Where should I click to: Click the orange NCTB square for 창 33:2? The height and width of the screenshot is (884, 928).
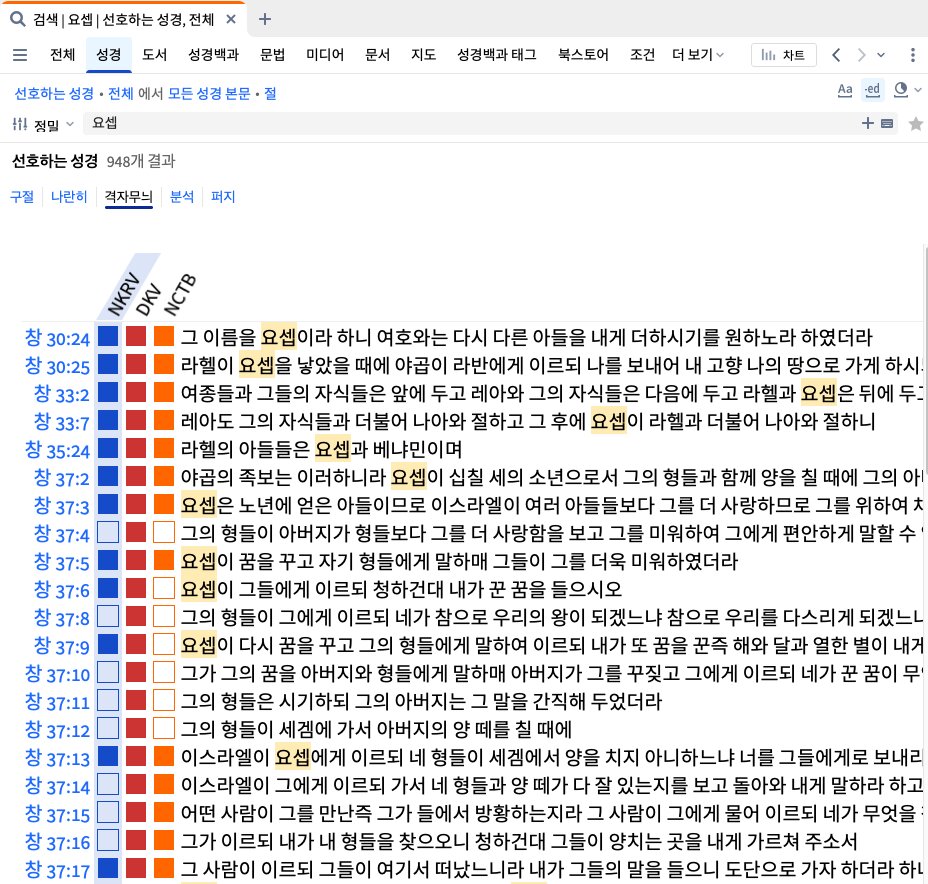(x=164, y=392)
